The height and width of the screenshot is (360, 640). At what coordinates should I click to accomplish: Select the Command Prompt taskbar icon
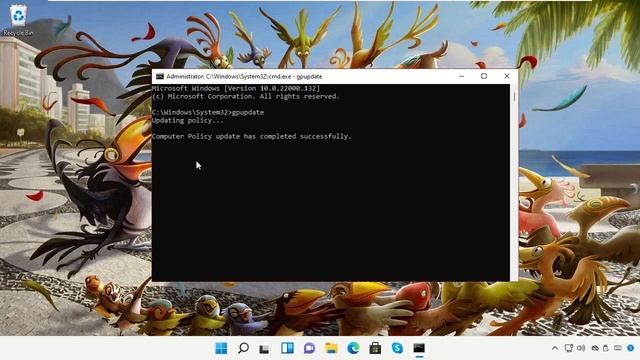point(419,348)
